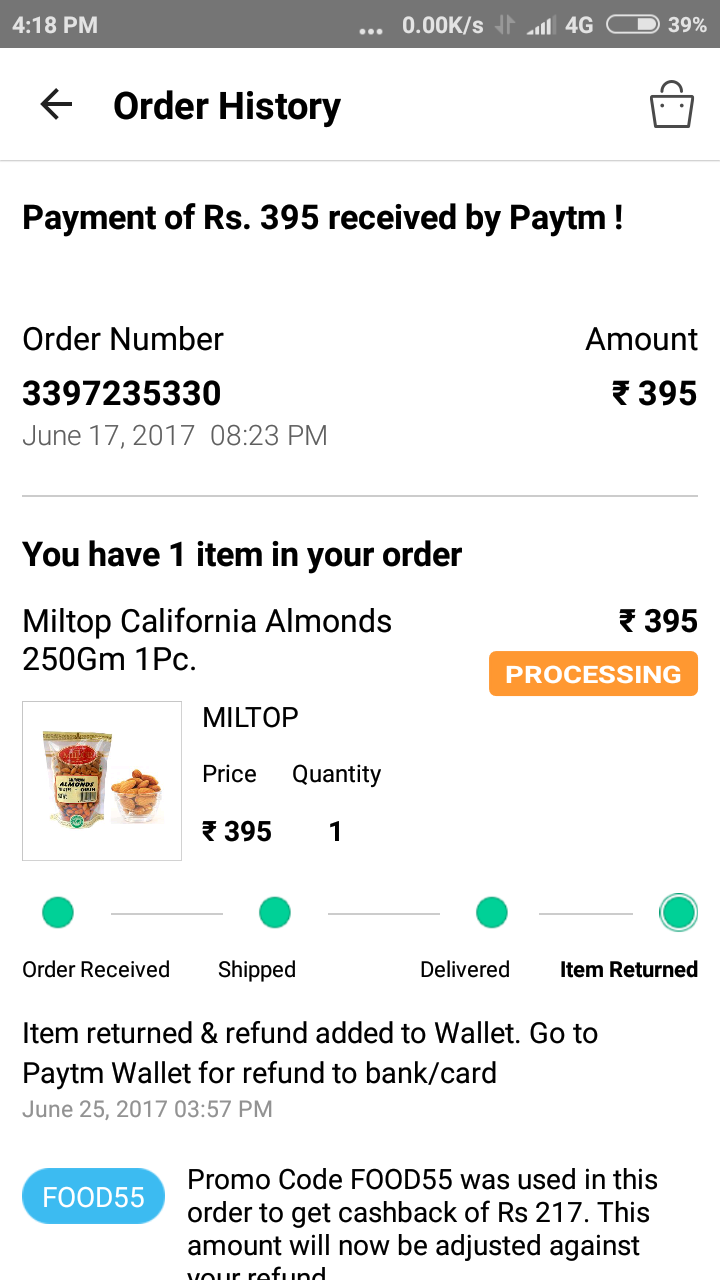Tap the Item Returned status dot

678,912
